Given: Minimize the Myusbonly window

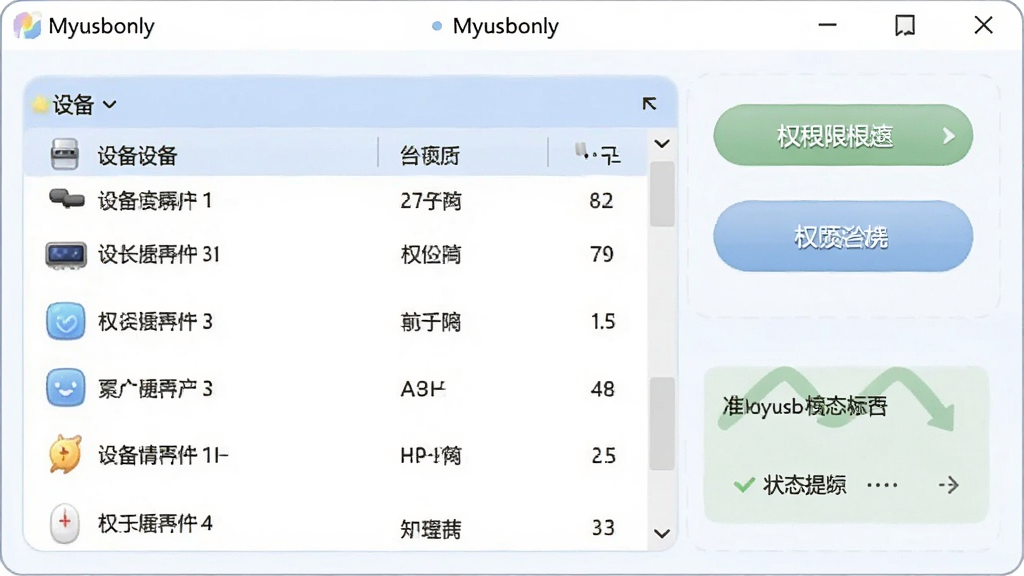Looking at the screenshot, I should coord(827,25).
